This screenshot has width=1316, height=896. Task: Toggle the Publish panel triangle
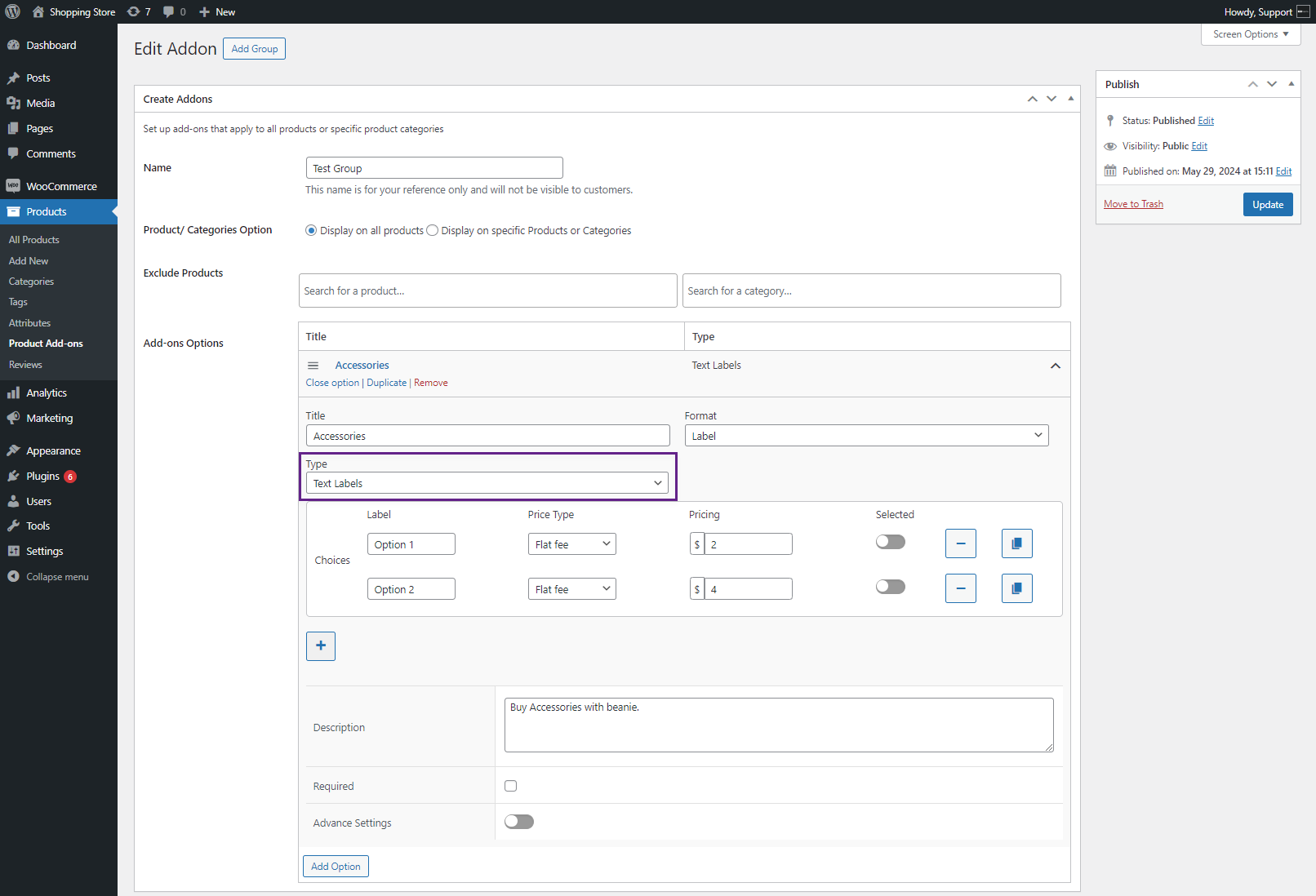(x=1292, y=84)
